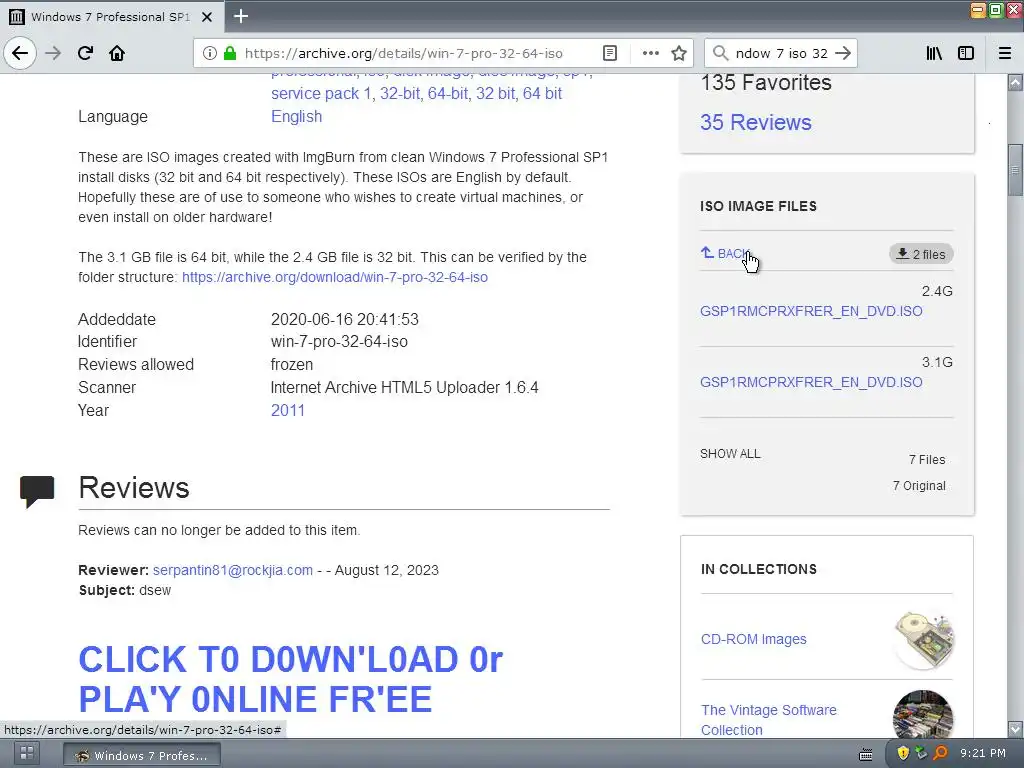Bookmark this page with the star icon

click(x=679, y=53)
